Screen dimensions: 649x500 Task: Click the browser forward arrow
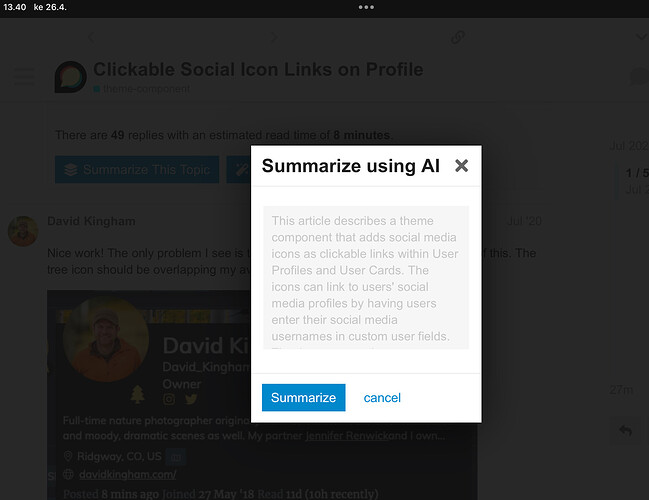tap(274, 37)
